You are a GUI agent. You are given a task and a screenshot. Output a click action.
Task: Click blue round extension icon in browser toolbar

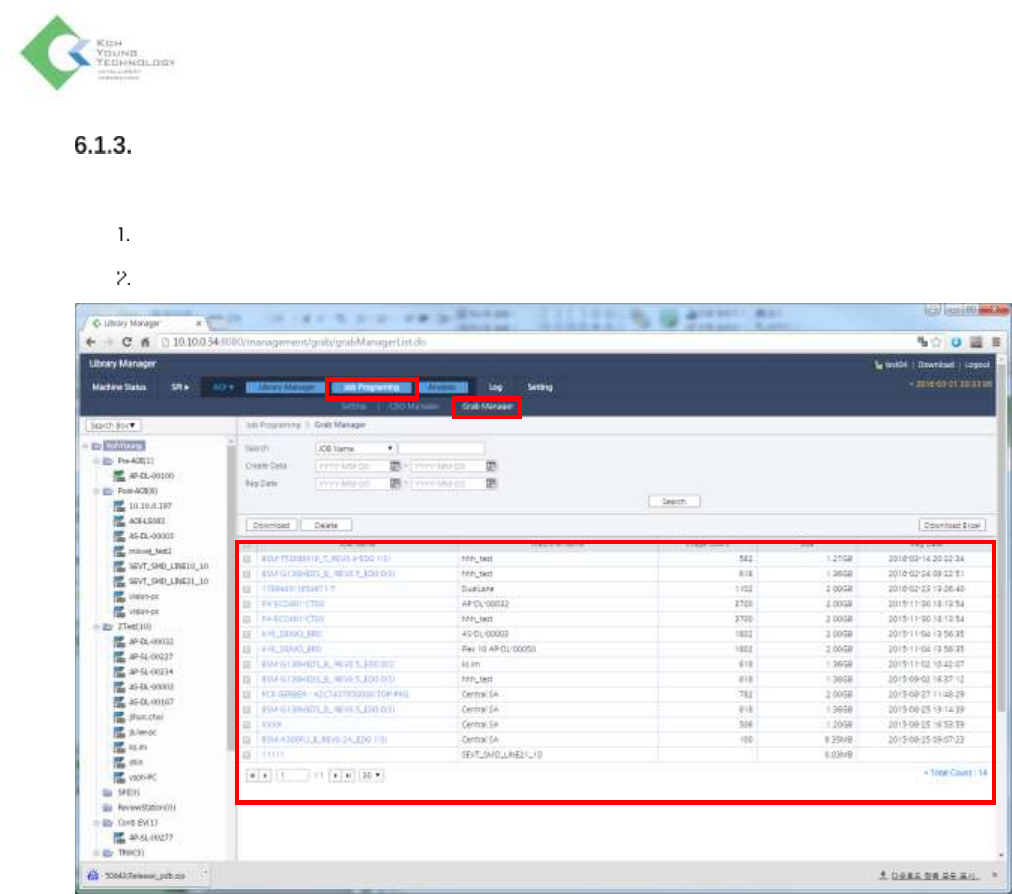[956, 342]
